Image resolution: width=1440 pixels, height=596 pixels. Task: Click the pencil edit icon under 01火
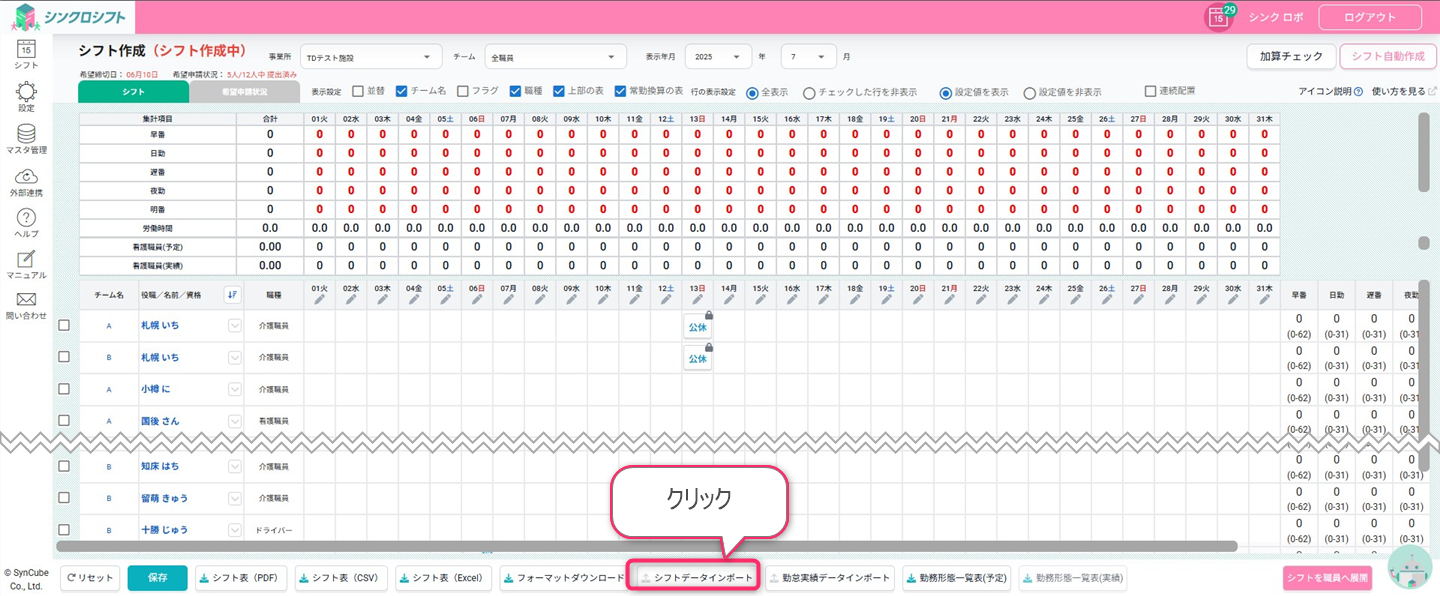pos(320,299)
